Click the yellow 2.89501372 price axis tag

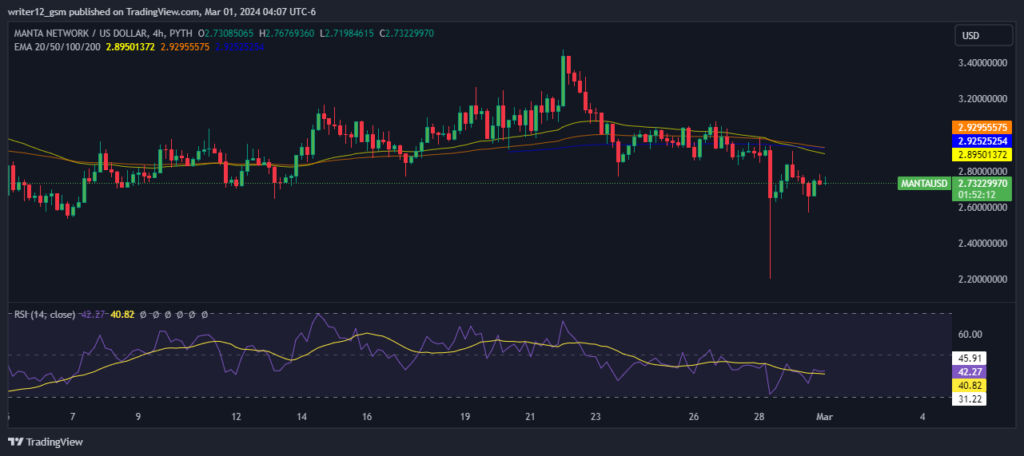tap(982, 155)
